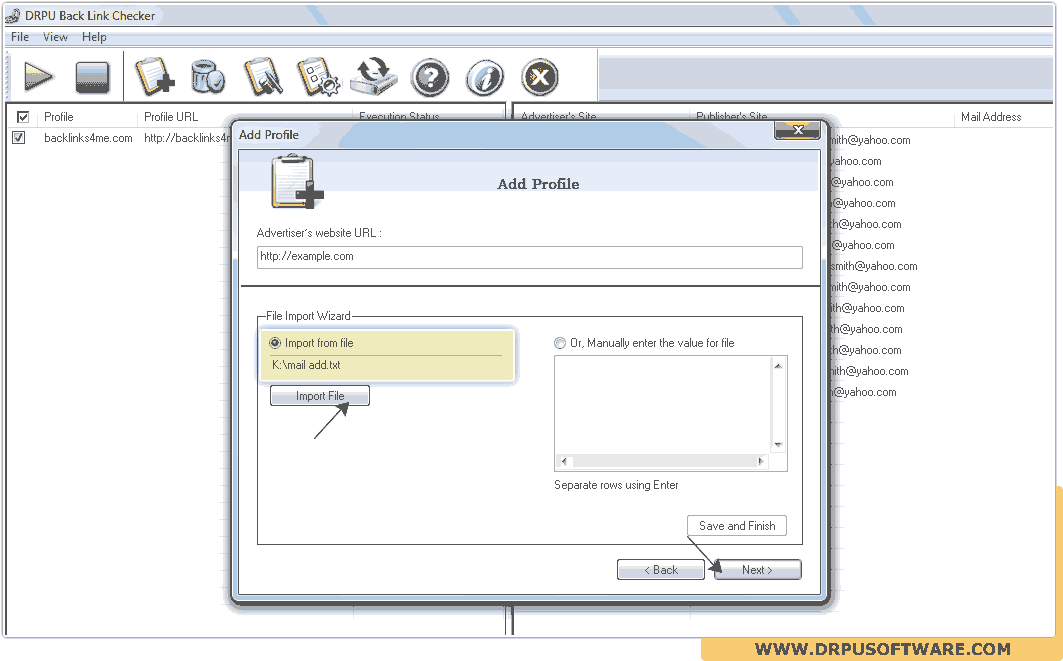This screenshot has width=1063, height=661.
Task: Open the Help menu
Action: 94,37
